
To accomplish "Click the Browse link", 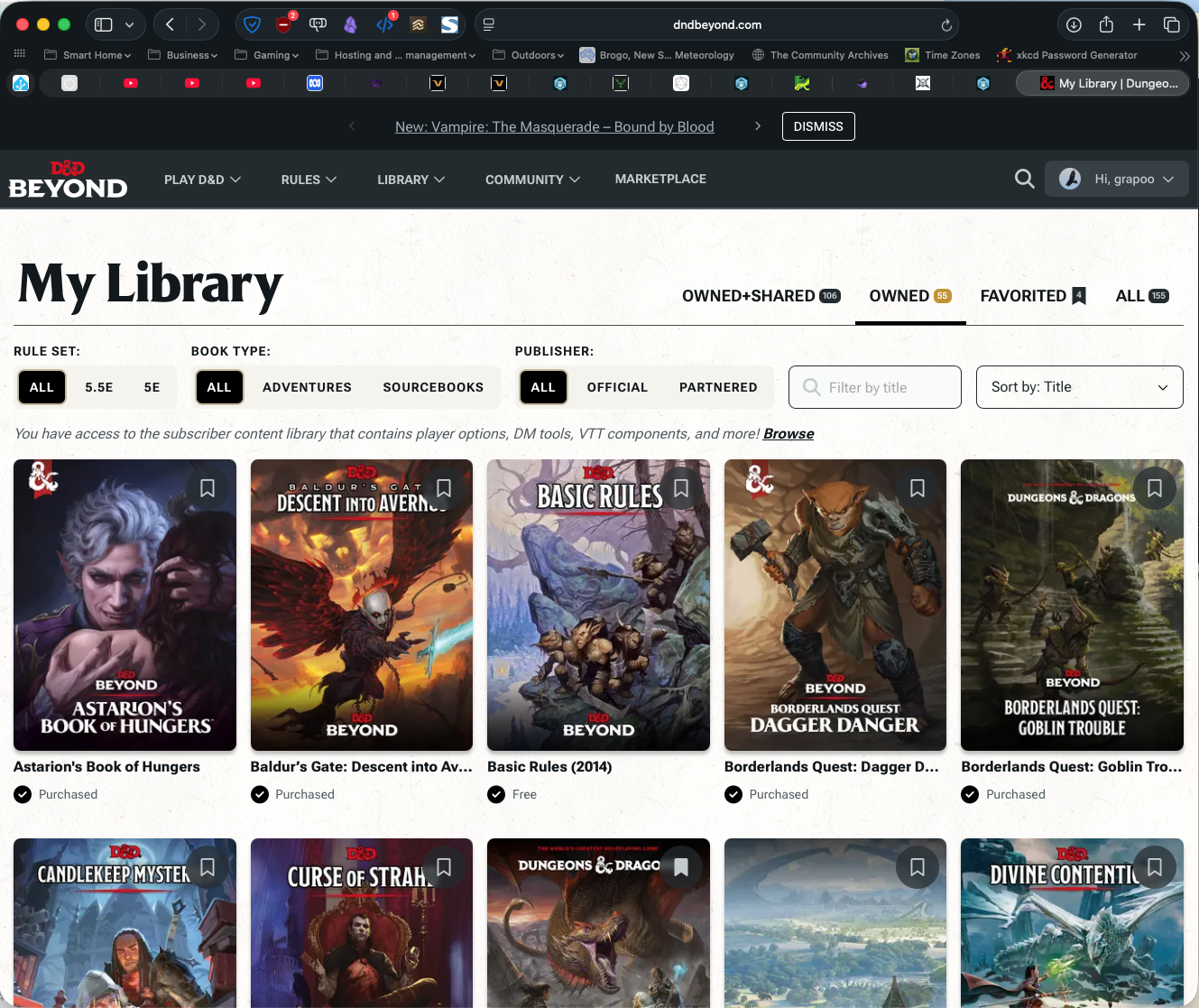I will (x=789, y=434).
